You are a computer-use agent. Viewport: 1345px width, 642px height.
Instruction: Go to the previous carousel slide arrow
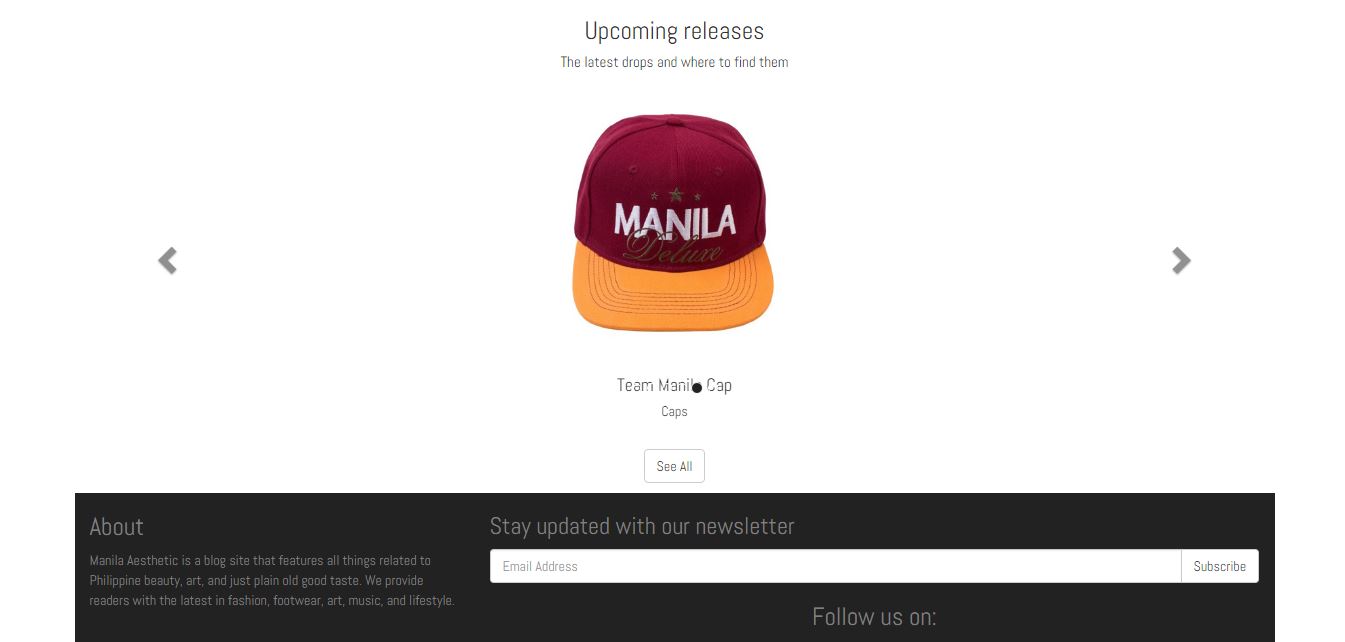pyautogui.click(x=168, y=261)
